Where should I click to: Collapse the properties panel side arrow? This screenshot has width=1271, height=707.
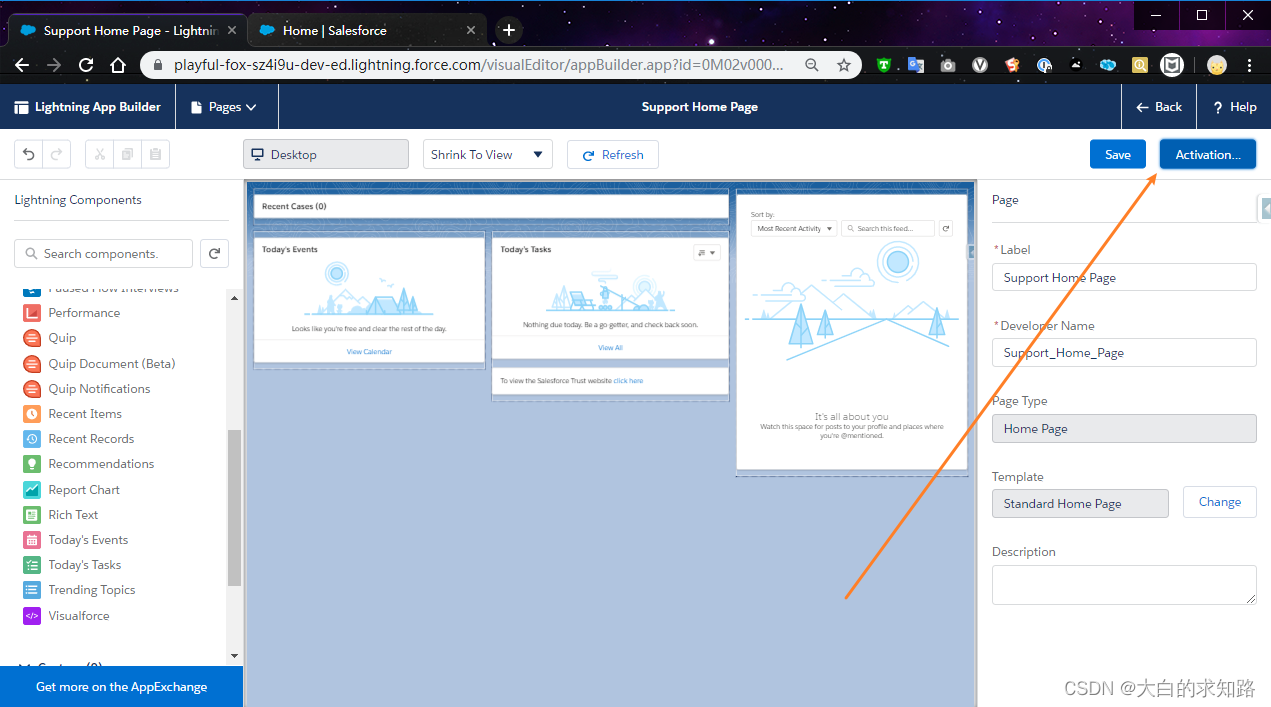pyautogui.click(x=1265, y=208)
